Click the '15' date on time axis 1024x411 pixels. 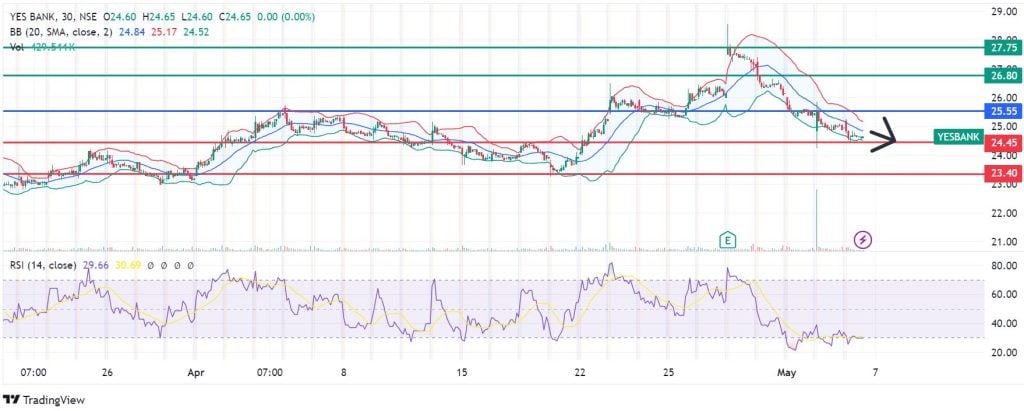462,372
